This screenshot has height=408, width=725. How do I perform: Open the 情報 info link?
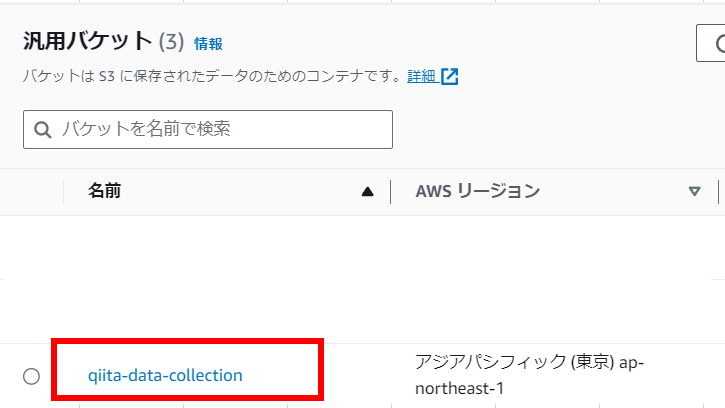point(208,43)
